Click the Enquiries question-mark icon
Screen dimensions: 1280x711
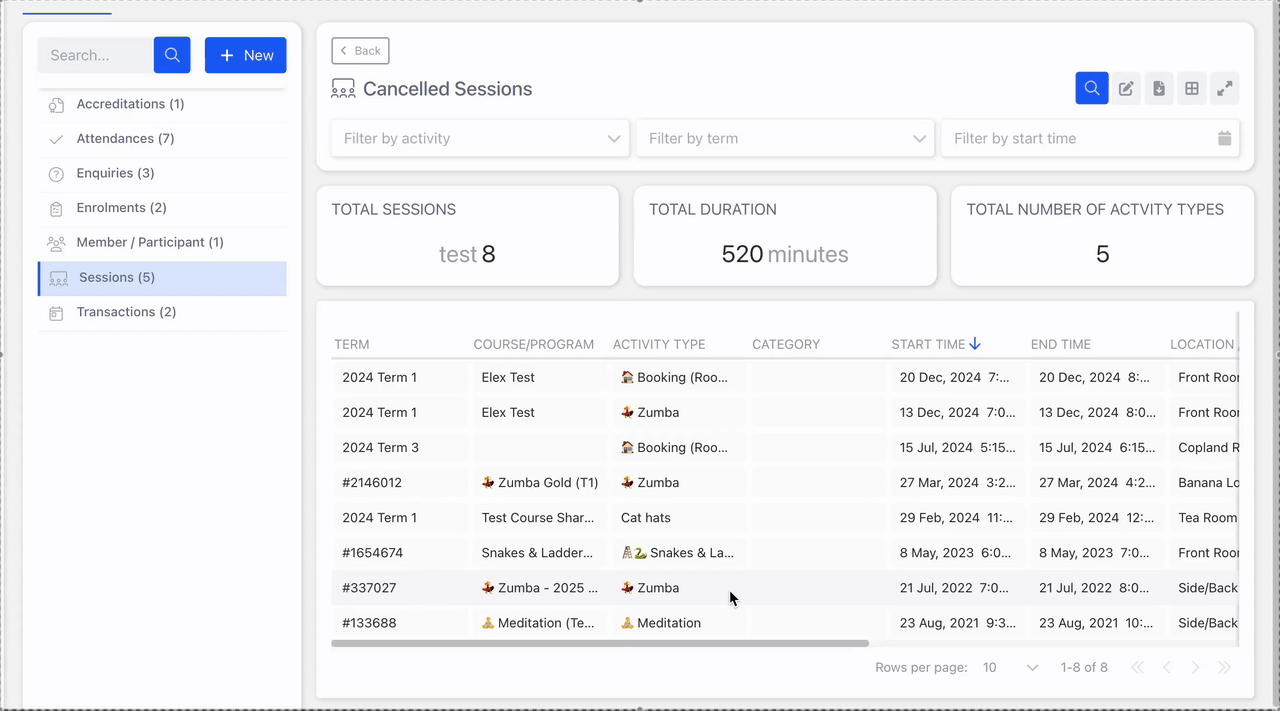(57, 174)
